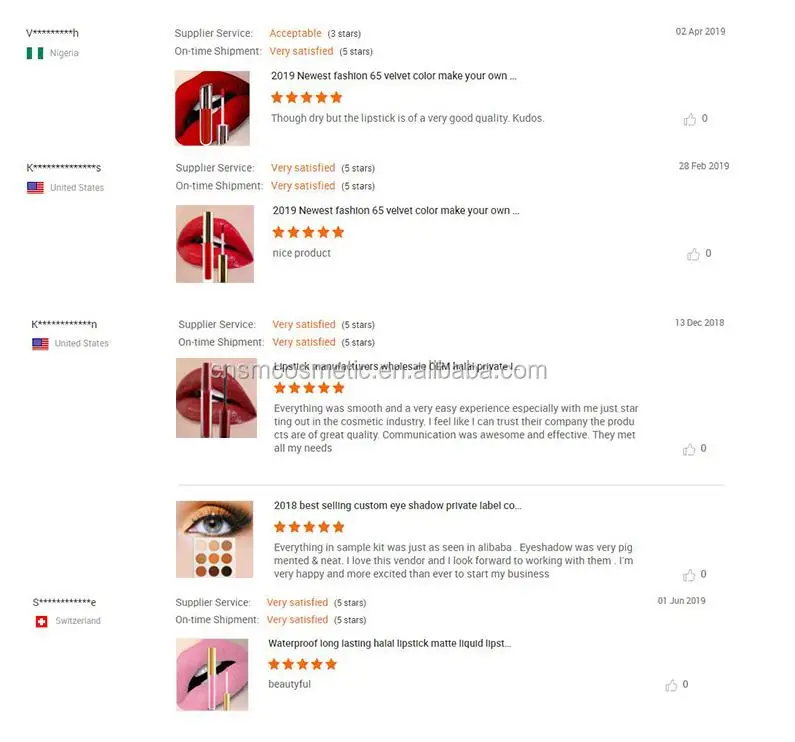Open '2018 best selling custom eye shadow' link
Screen dimensions: 795x742
pos(397,506)
